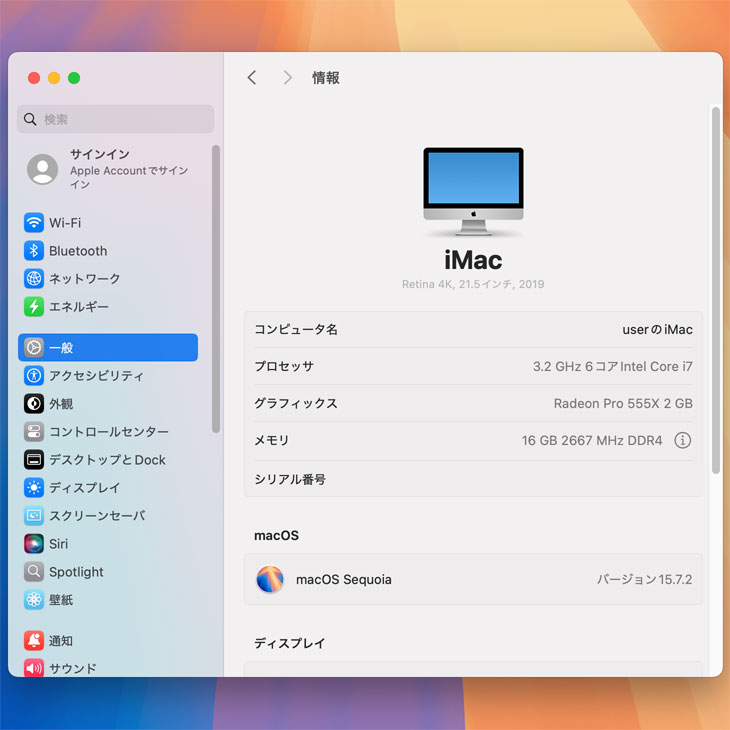Click the Wi-Fi icon in sidebar
The image size is (730, 730).
coord(34,223)
